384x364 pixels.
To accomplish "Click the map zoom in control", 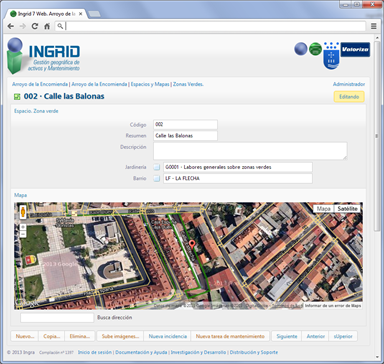I will pyautogui.click(x=23, y=227).
